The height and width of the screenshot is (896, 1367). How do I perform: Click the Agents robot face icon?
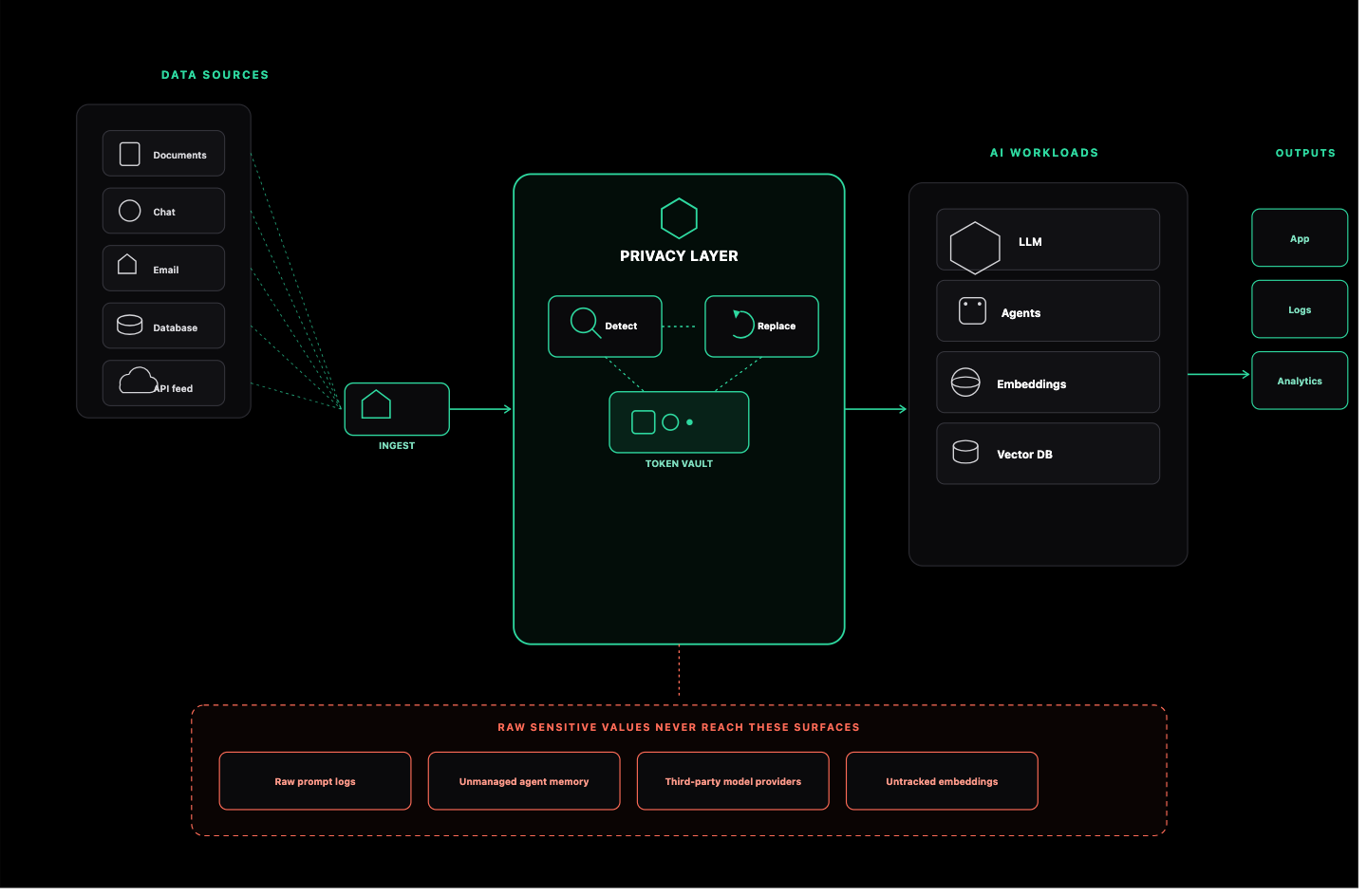[x=972, y=310]
